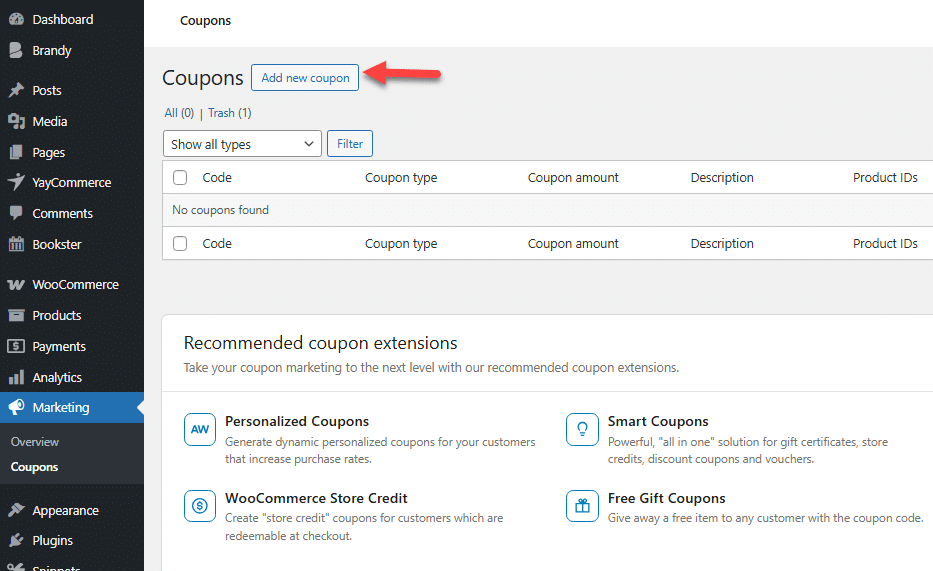Click the top Description column header

click(x=722, y=177)
